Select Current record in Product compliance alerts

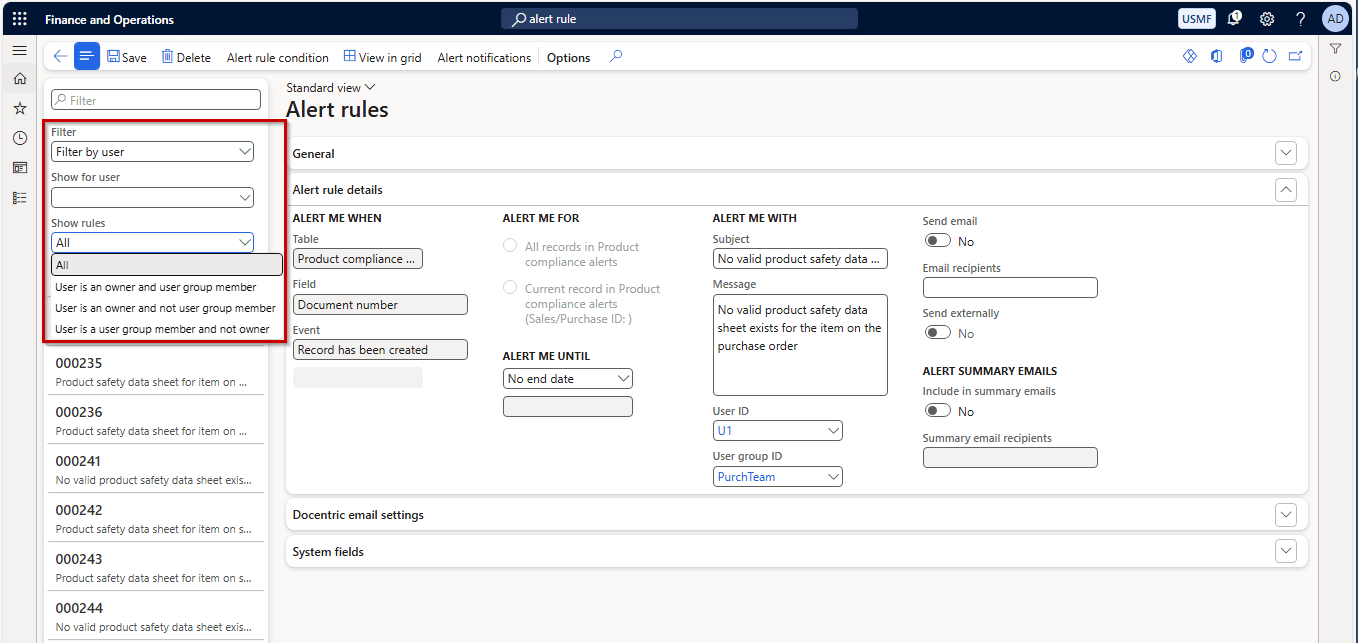coord(510,288)
